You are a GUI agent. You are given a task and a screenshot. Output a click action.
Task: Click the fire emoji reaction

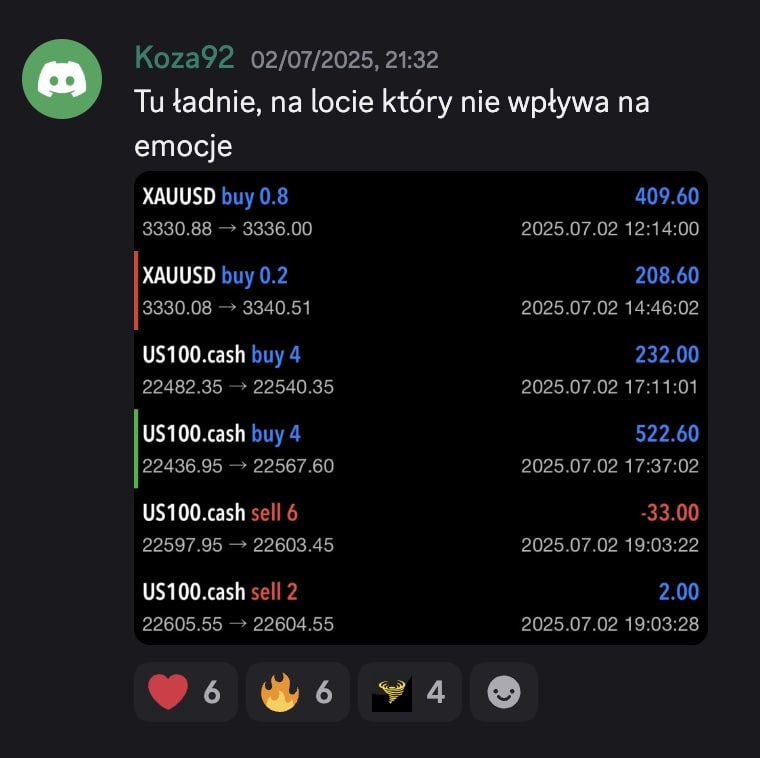point(280,692)
